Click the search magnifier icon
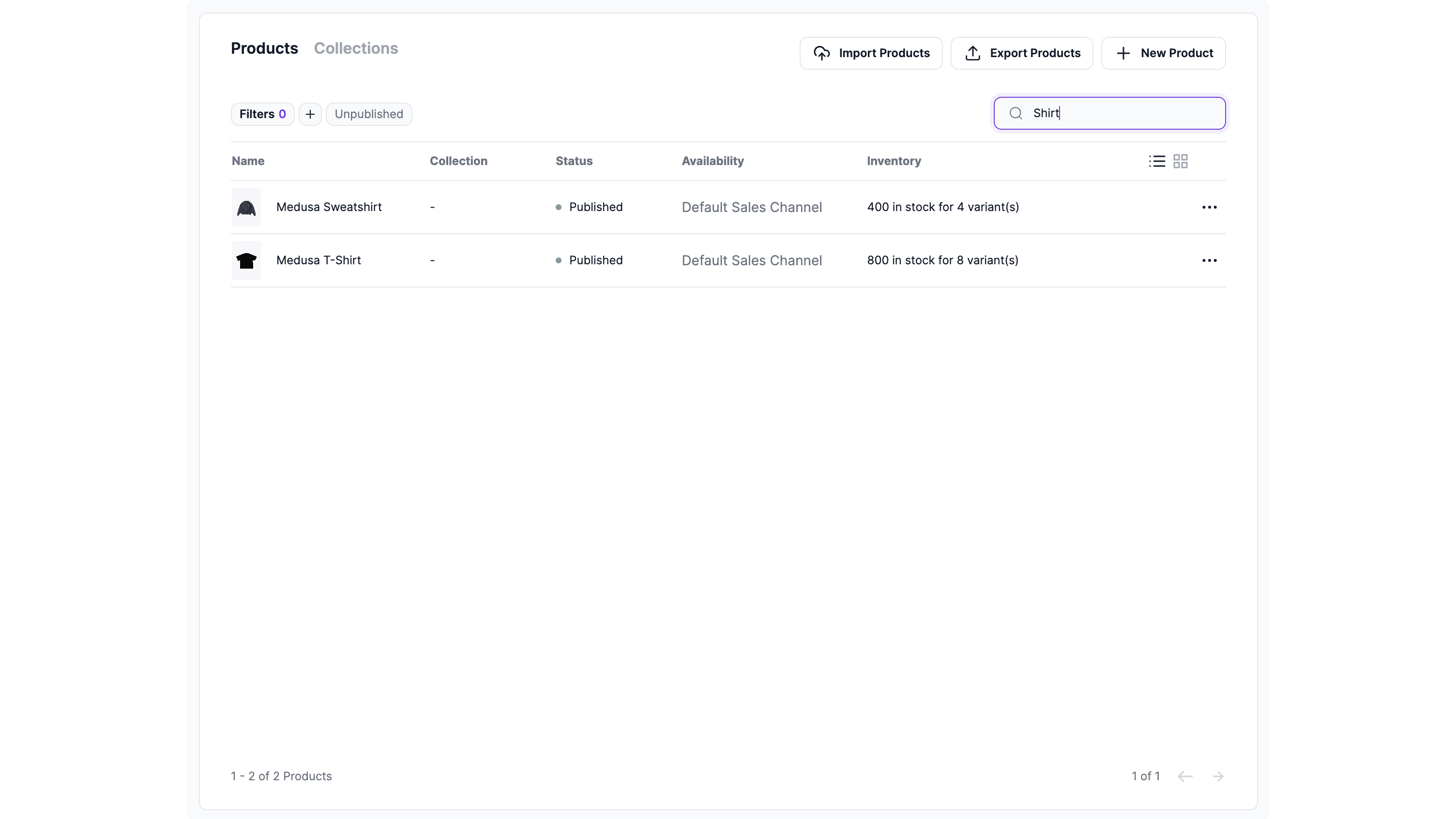 coord(1016,112)
